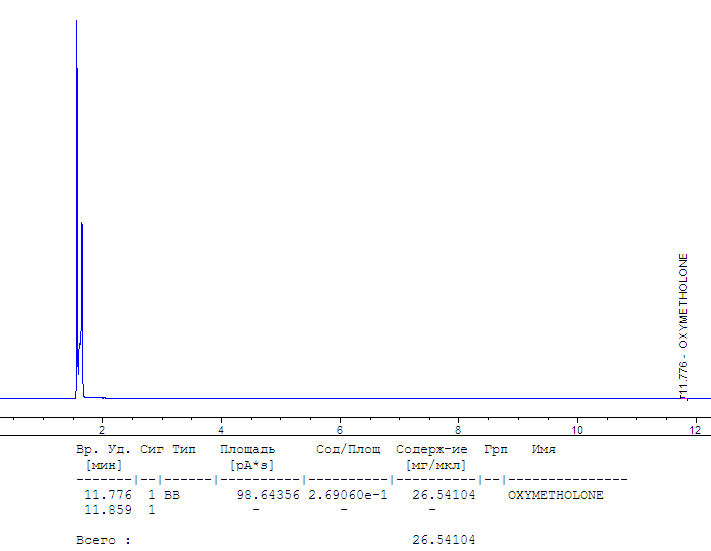This screenshot has height=551, width=711.
Task: Click the Имя column header
Action: [x=543, y=450]
